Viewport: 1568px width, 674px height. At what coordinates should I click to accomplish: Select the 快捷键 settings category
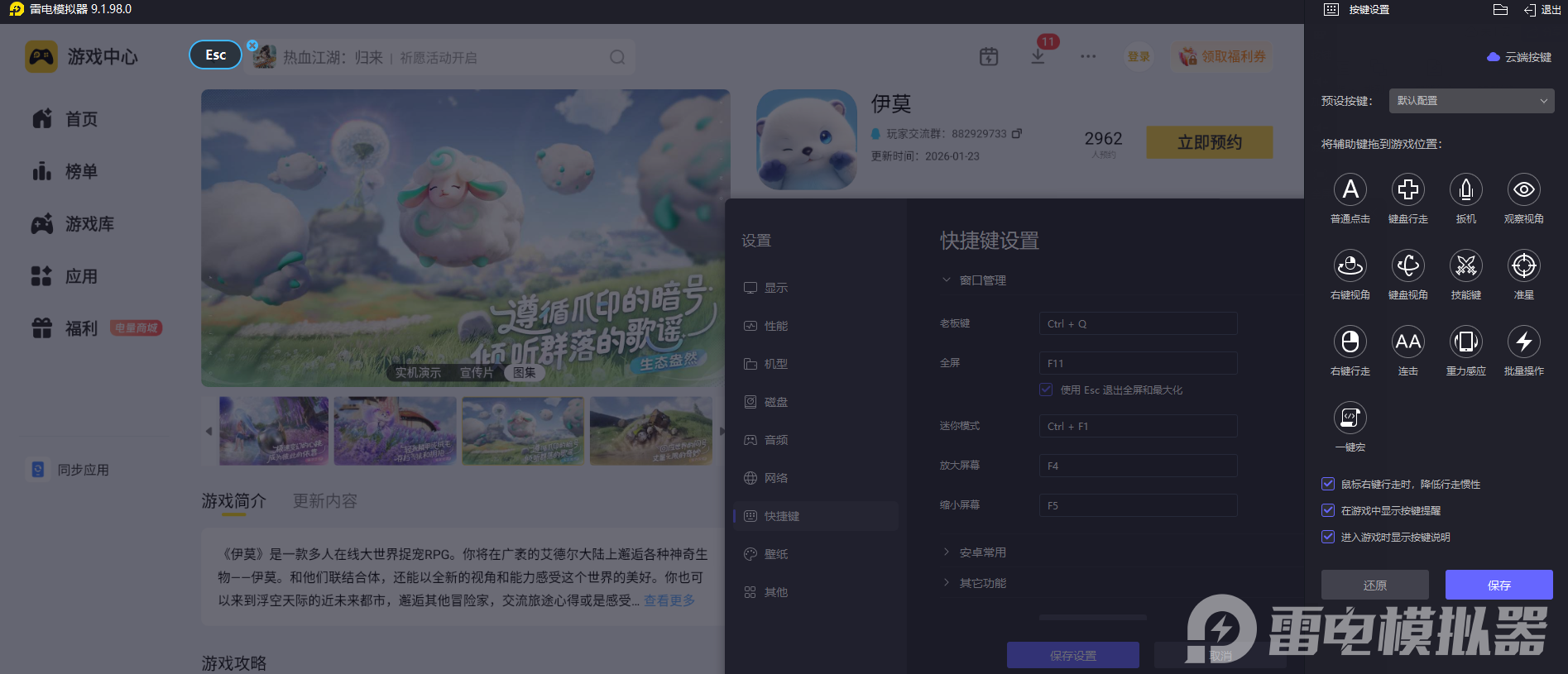point(816,516)
